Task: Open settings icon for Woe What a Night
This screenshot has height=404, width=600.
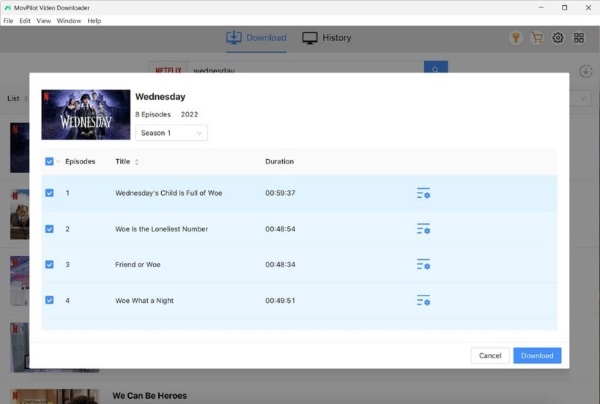Action: 422,300
